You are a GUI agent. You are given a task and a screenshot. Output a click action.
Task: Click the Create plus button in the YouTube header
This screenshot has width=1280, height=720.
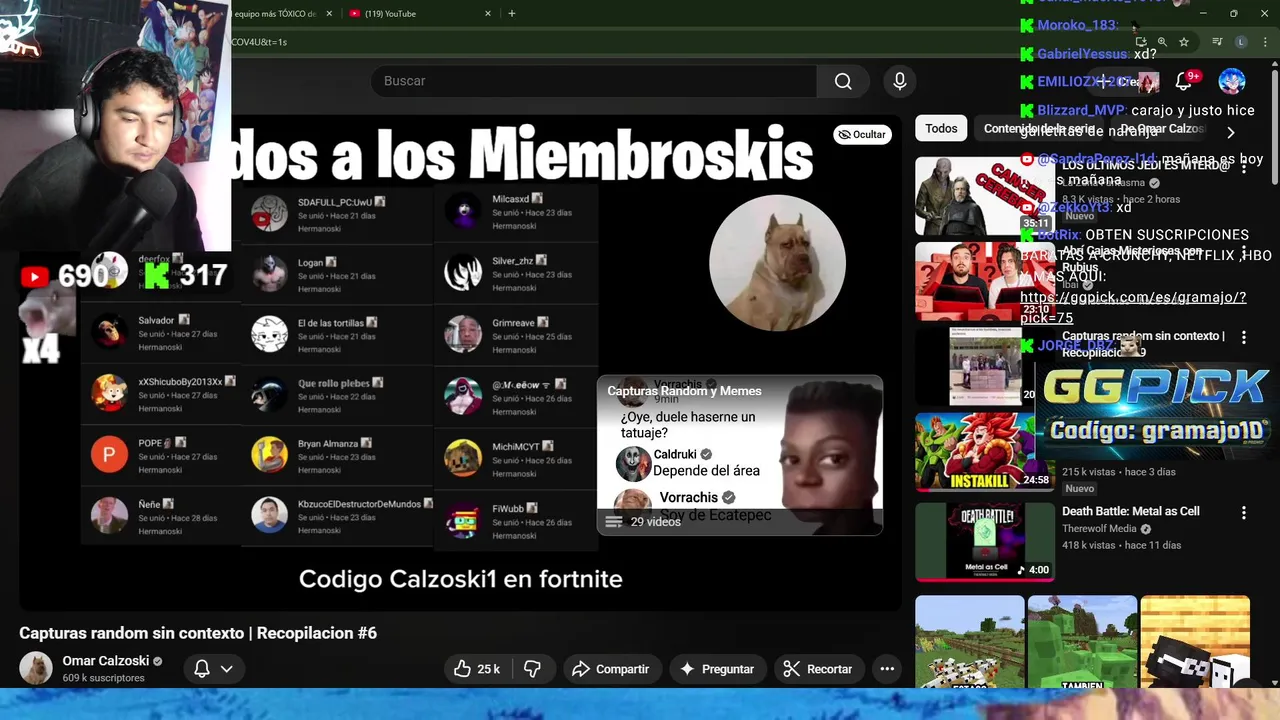[x=1127, y=81]
